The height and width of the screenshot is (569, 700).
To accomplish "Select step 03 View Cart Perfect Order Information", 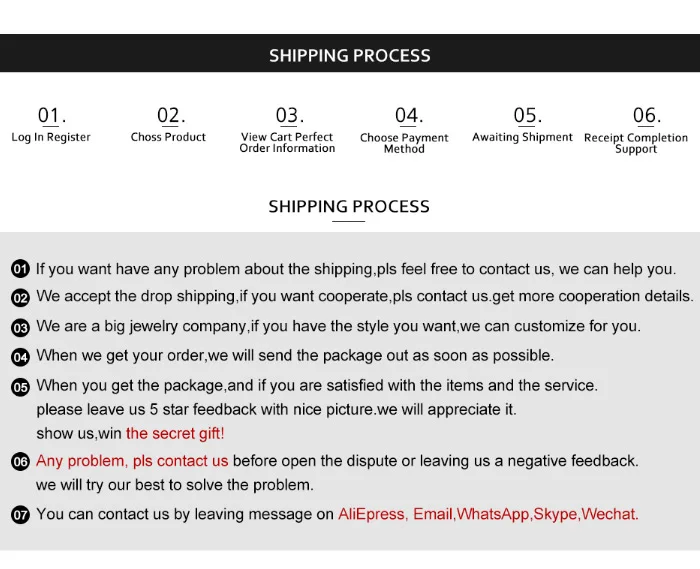I will (x=287, y=130).
